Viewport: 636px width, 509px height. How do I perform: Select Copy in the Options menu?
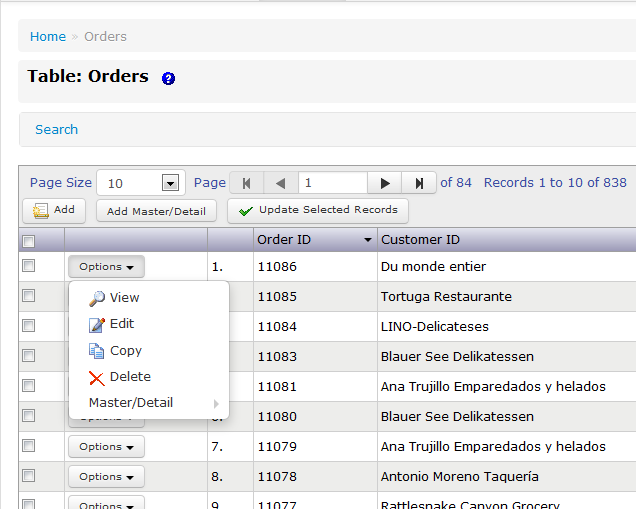click(125, 351)
